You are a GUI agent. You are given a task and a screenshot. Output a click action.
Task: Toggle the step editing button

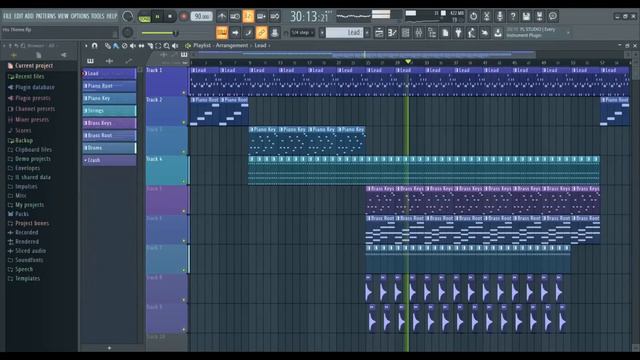tap(248, 32)
